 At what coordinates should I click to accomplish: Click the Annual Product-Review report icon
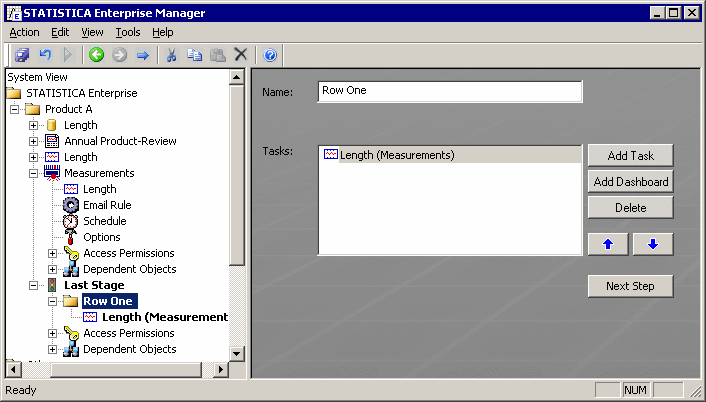click(52, 141)
